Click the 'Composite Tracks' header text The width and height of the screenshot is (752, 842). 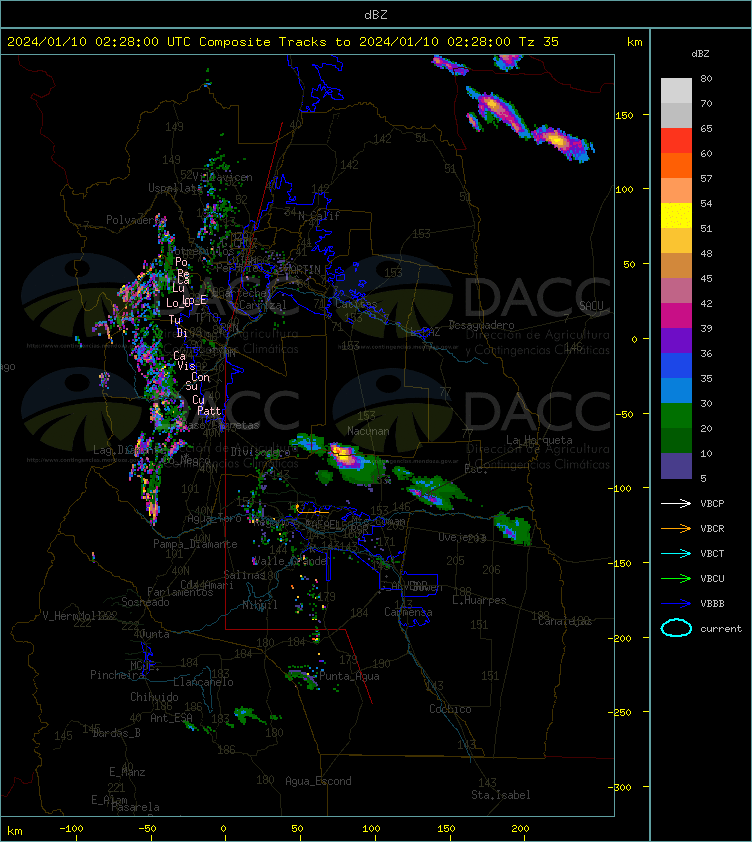point(263,42)
